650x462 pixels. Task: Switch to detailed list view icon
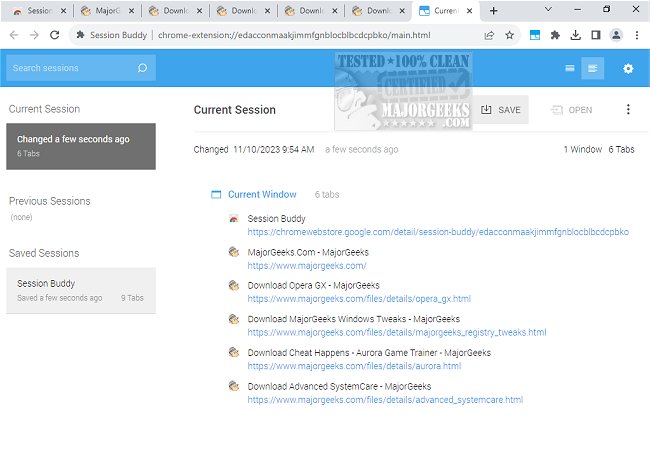coord(593,68)
